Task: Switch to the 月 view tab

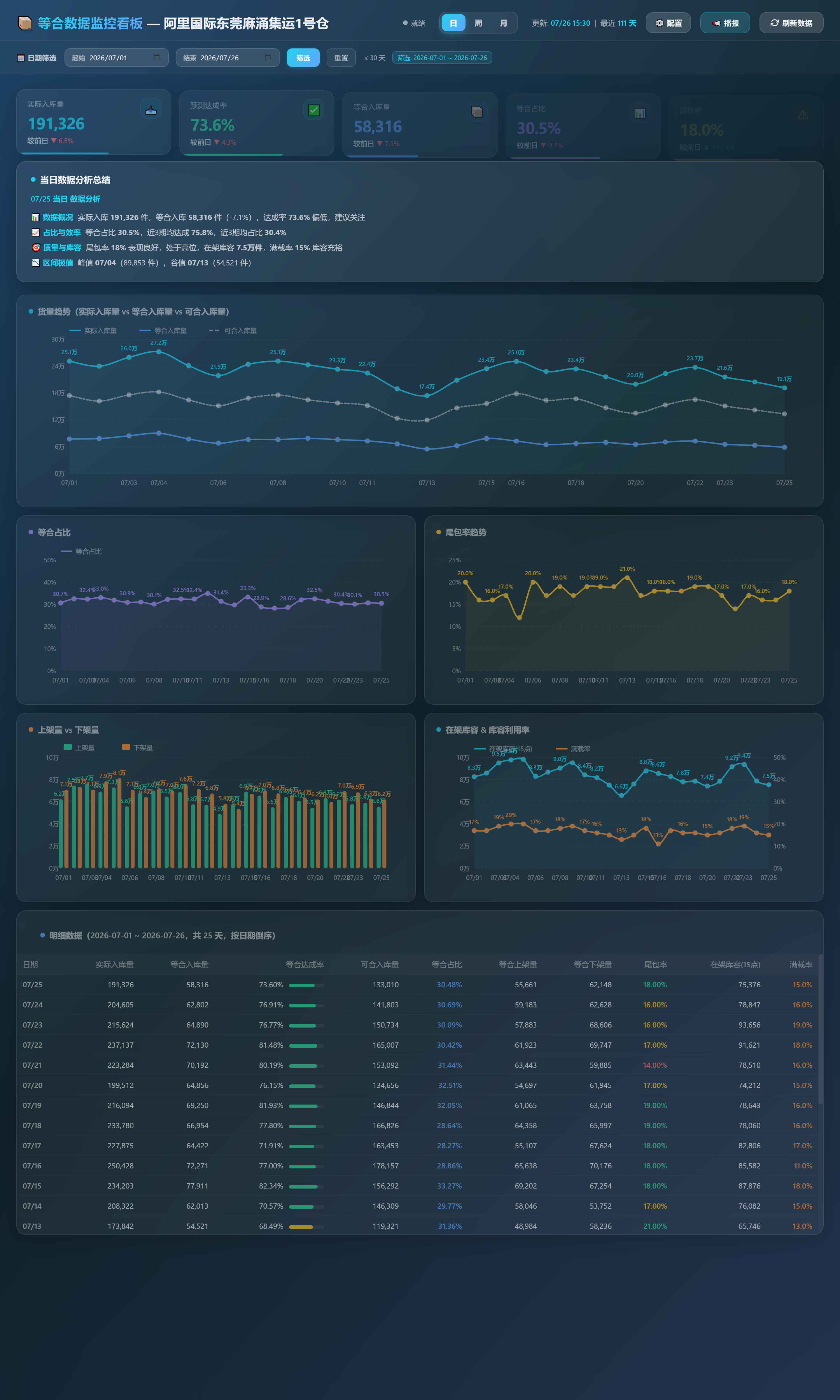Action: tap(503, 23)
